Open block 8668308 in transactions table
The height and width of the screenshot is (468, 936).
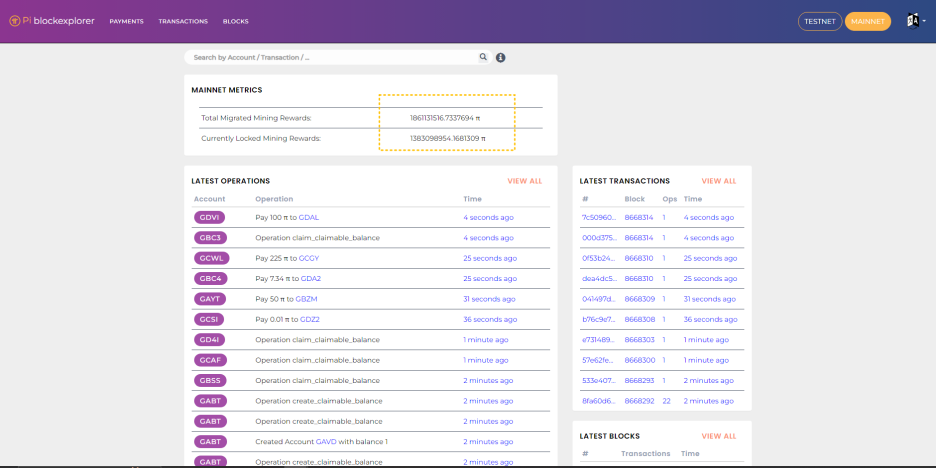(639, 319)
